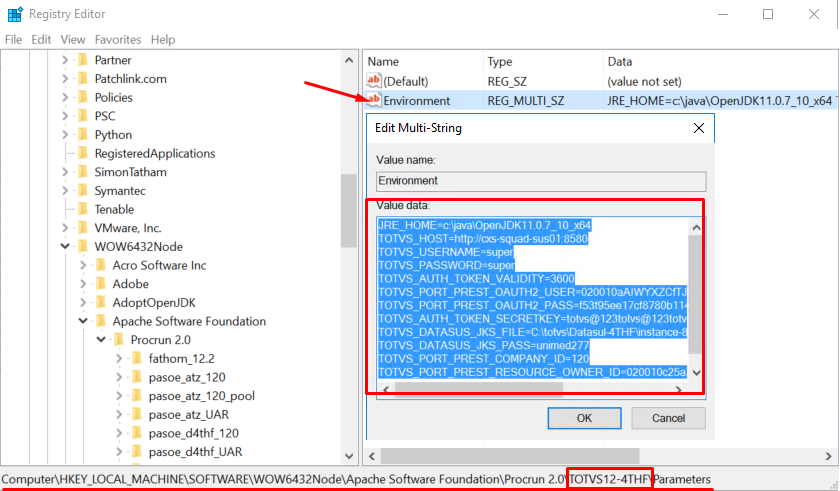Open the File menu
Viewport: 840px width, 491px height.
(x=13, y=40)
